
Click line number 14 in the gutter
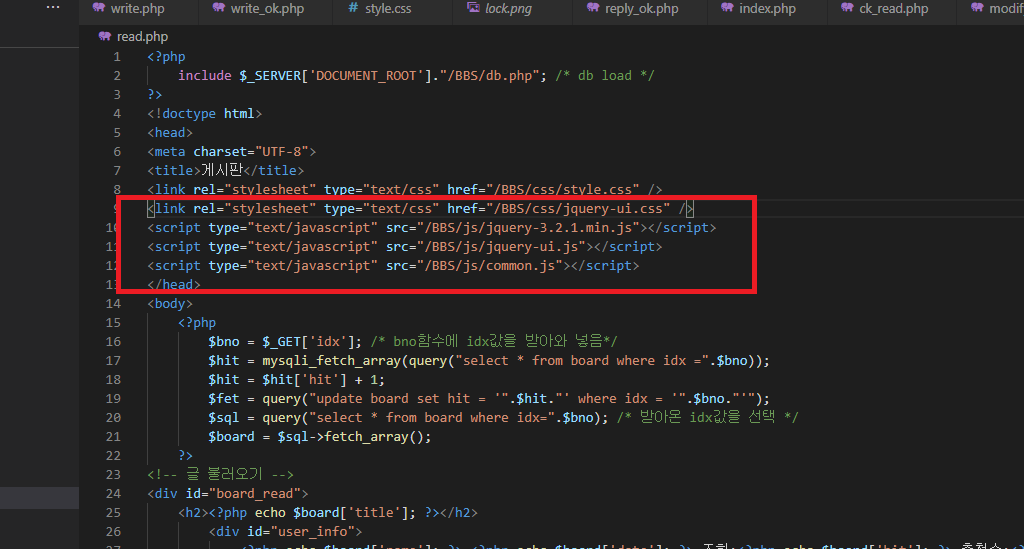[x=113, y=304]
